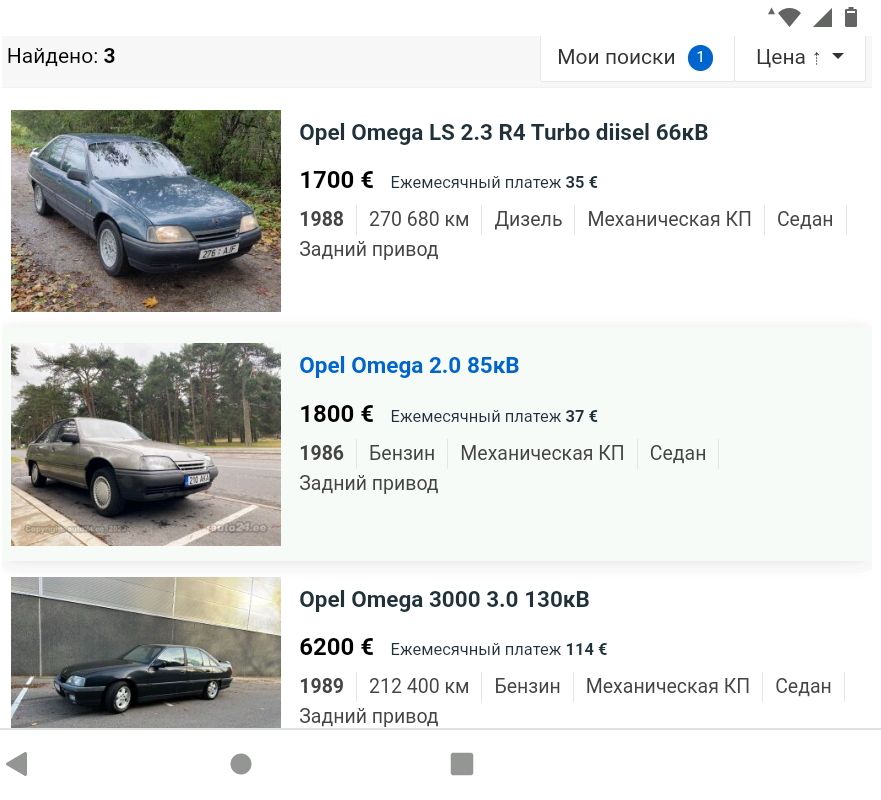Click the Цена sort label
Image resolution: width=881 pixels, height=800 pixels.
point(780,57)
